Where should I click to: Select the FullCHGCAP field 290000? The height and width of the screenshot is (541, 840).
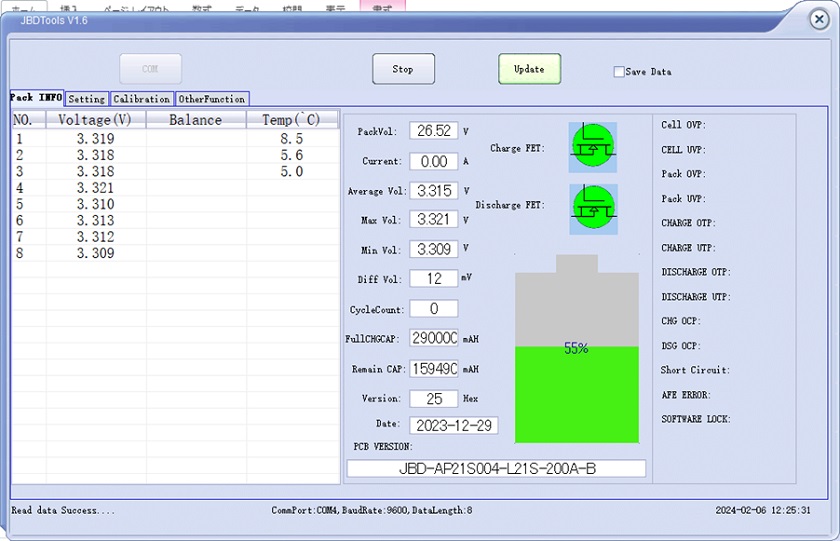click(434, 338)
